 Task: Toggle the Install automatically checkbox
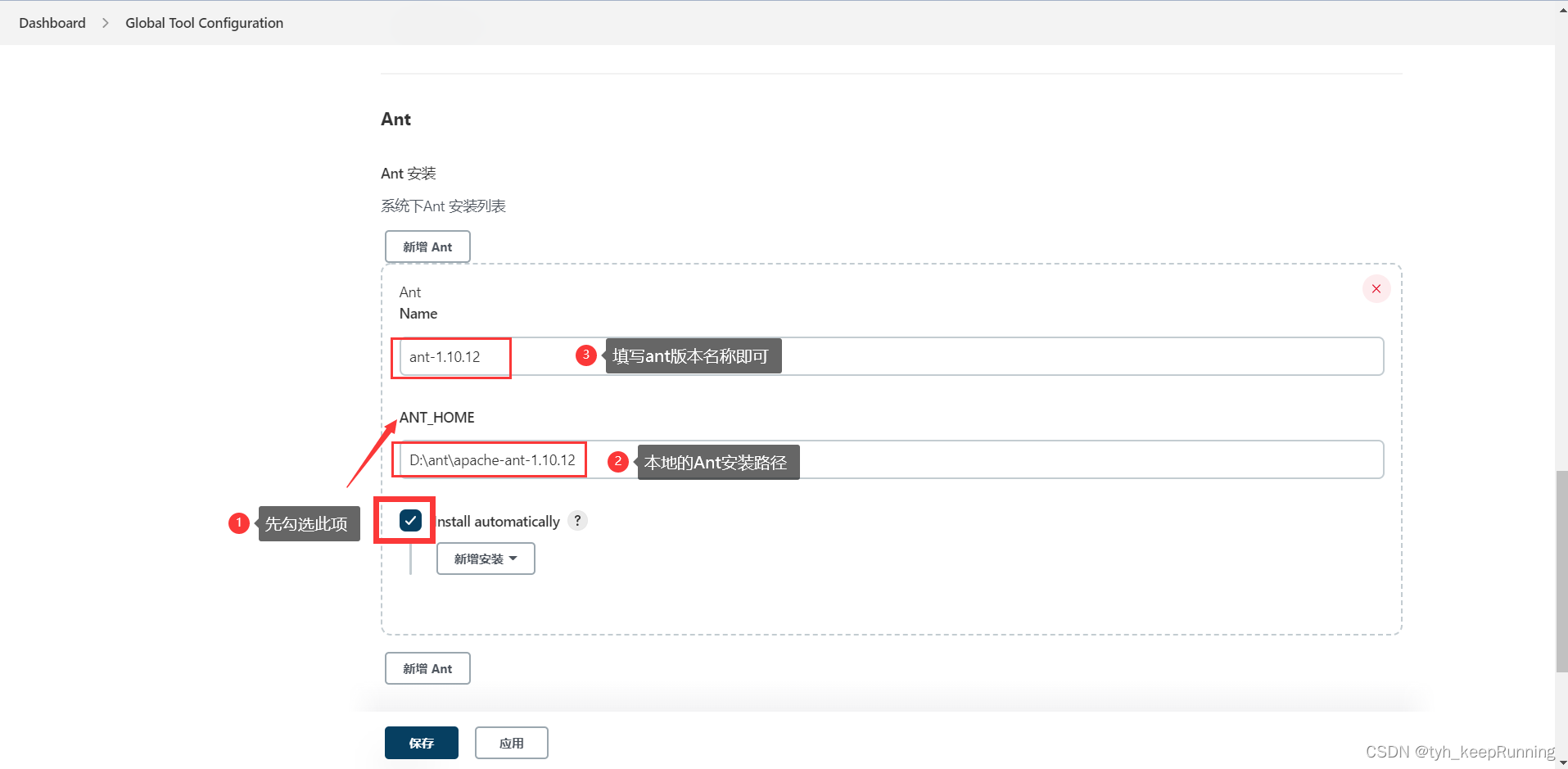pos(410,520)
